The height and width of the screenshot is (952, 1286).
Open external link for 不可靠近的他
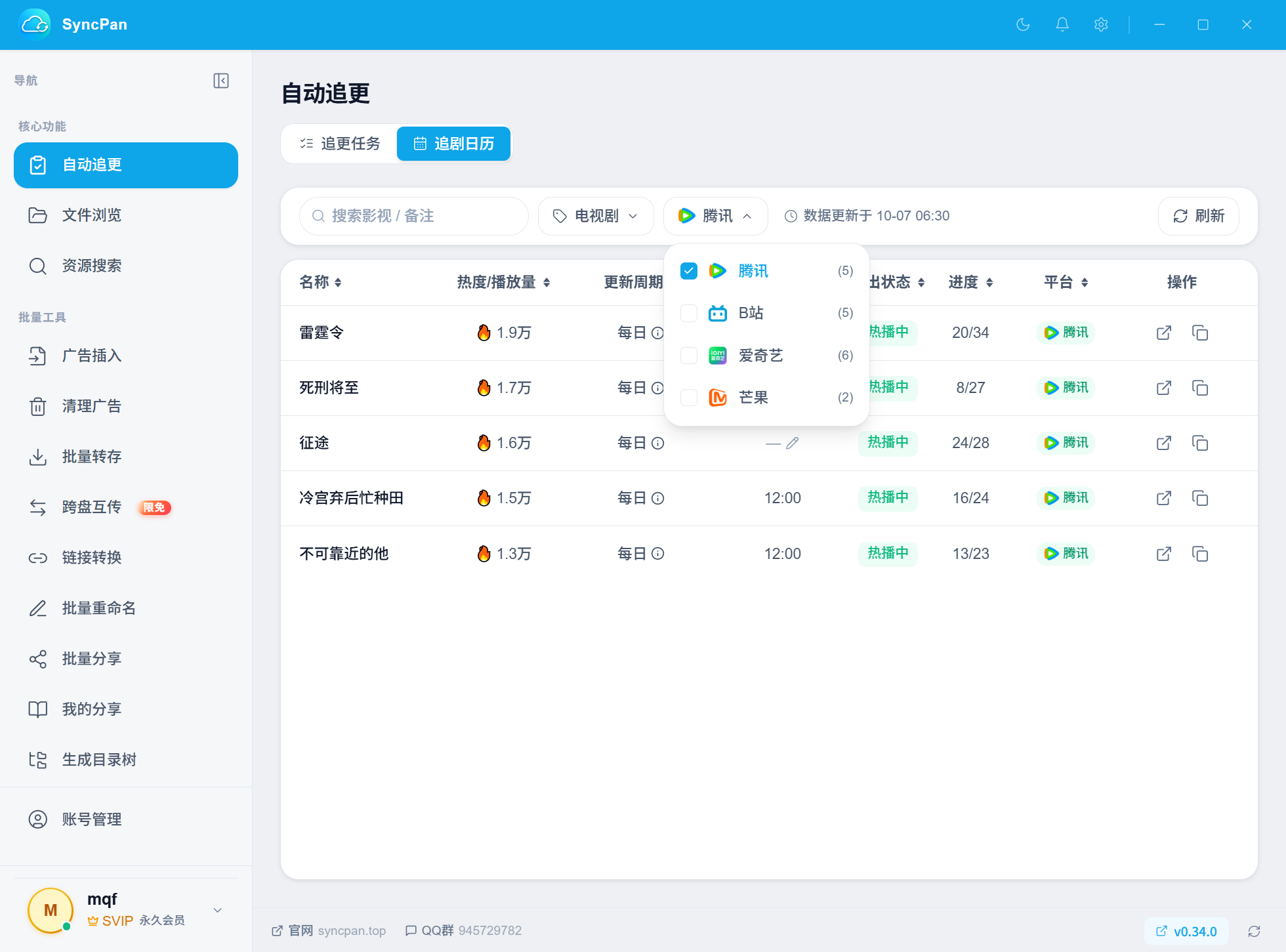(1164, 554)
